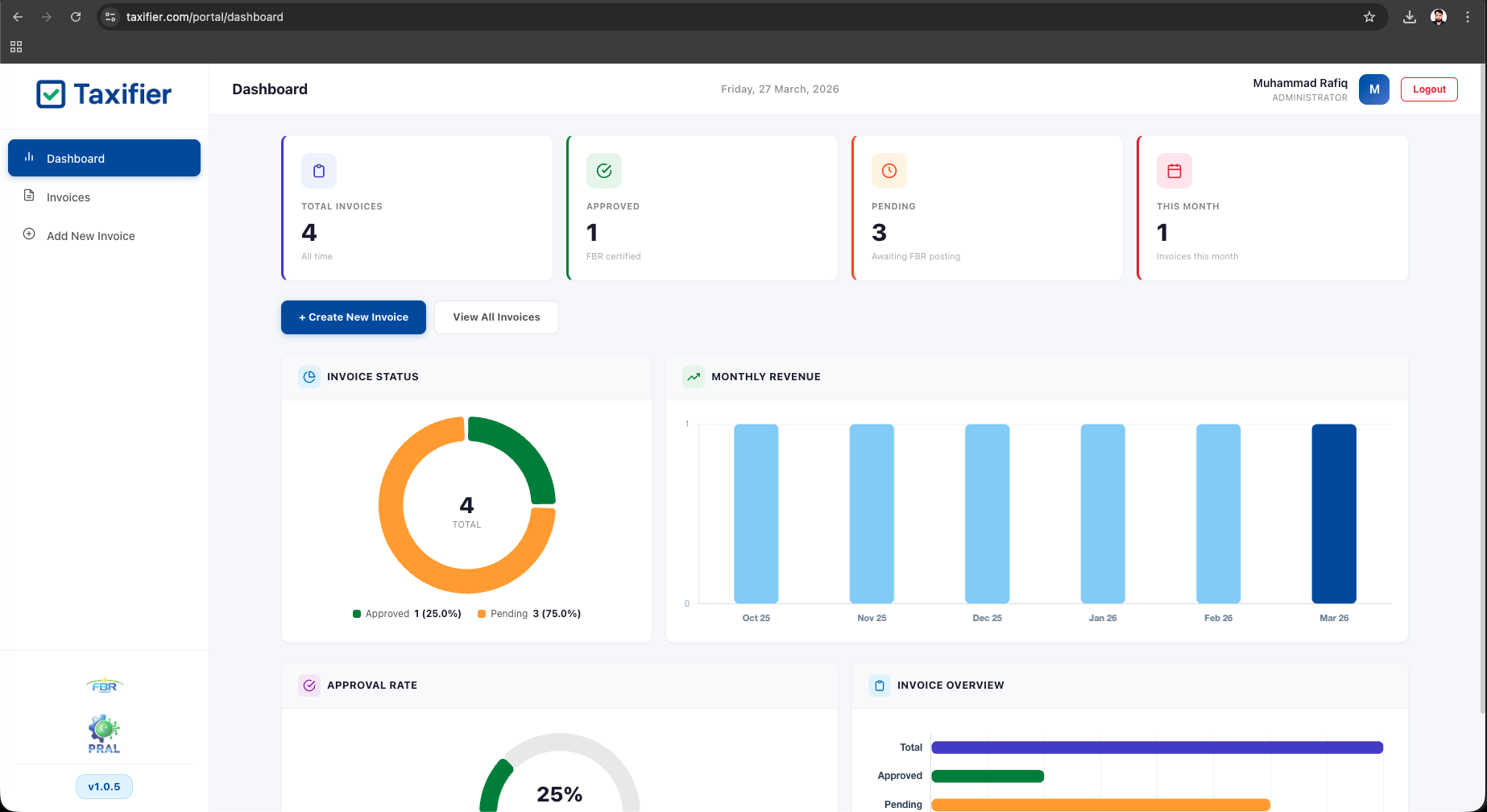Click the FBR logo in sidebar

point(104,685)
